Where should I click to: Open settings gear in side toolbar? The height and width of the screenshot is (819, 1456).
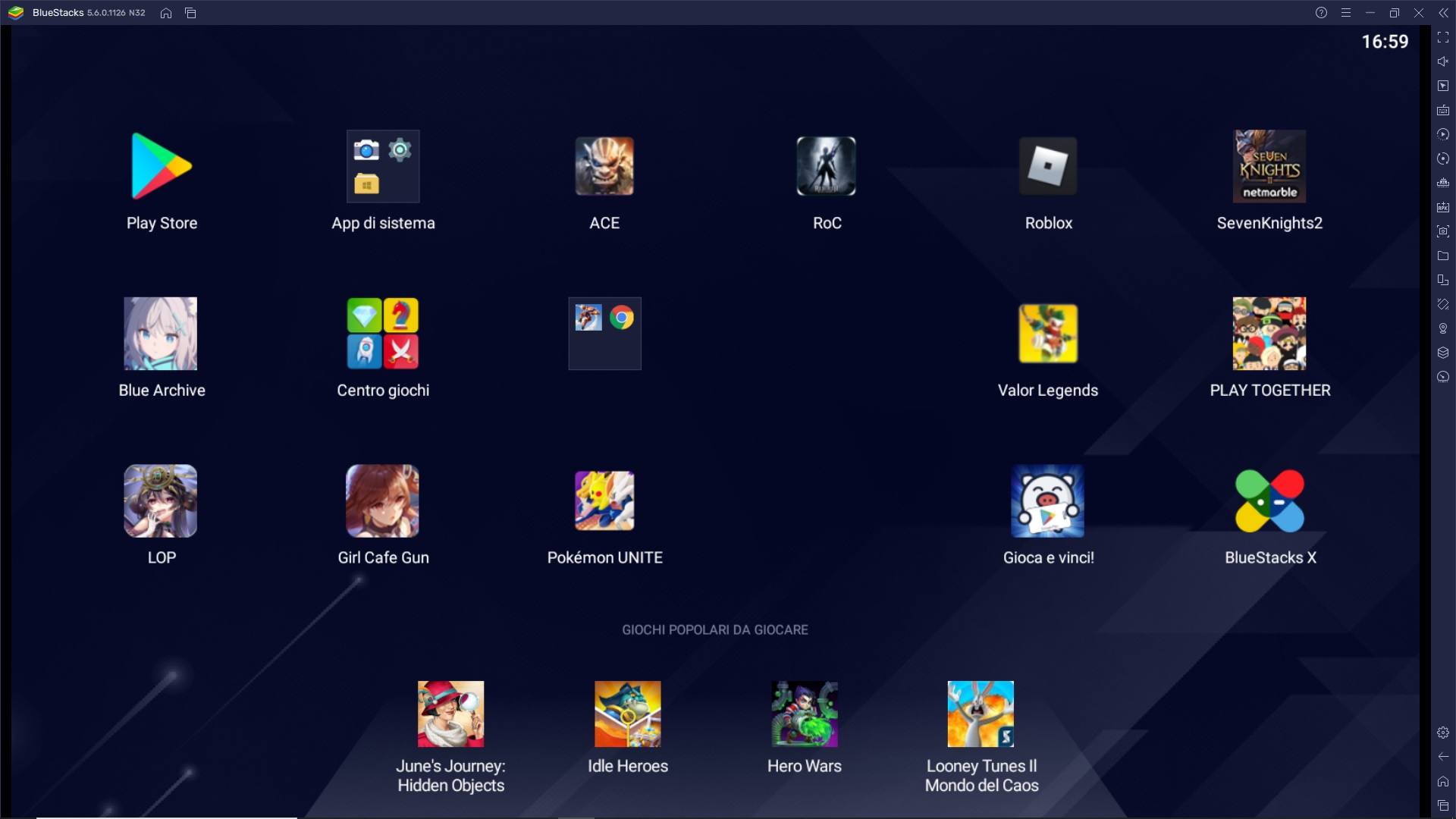tap(1443, 733)
